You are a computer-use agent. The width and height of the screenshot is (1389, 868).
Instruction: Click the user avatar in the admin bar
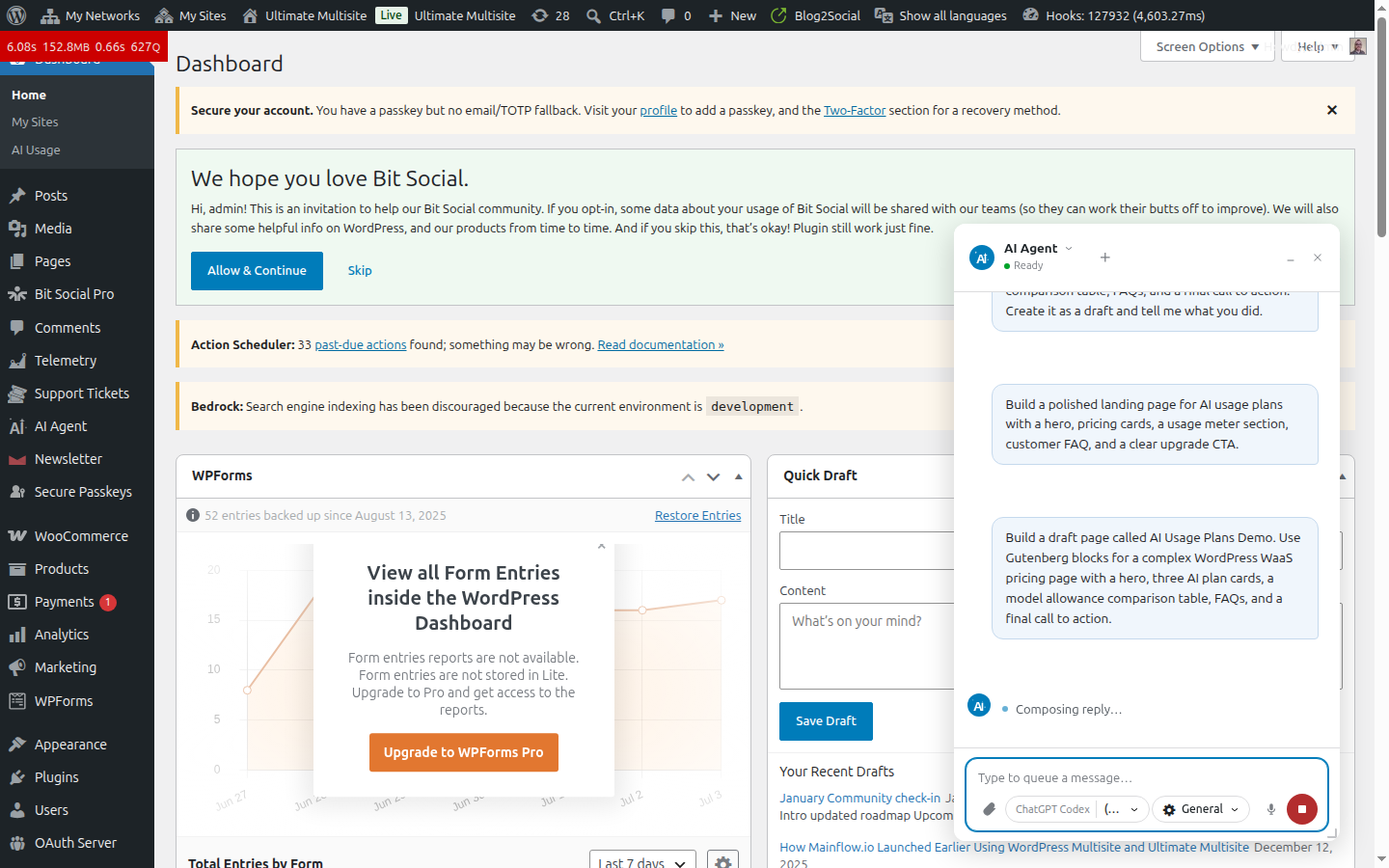(x=1358, y=46)
